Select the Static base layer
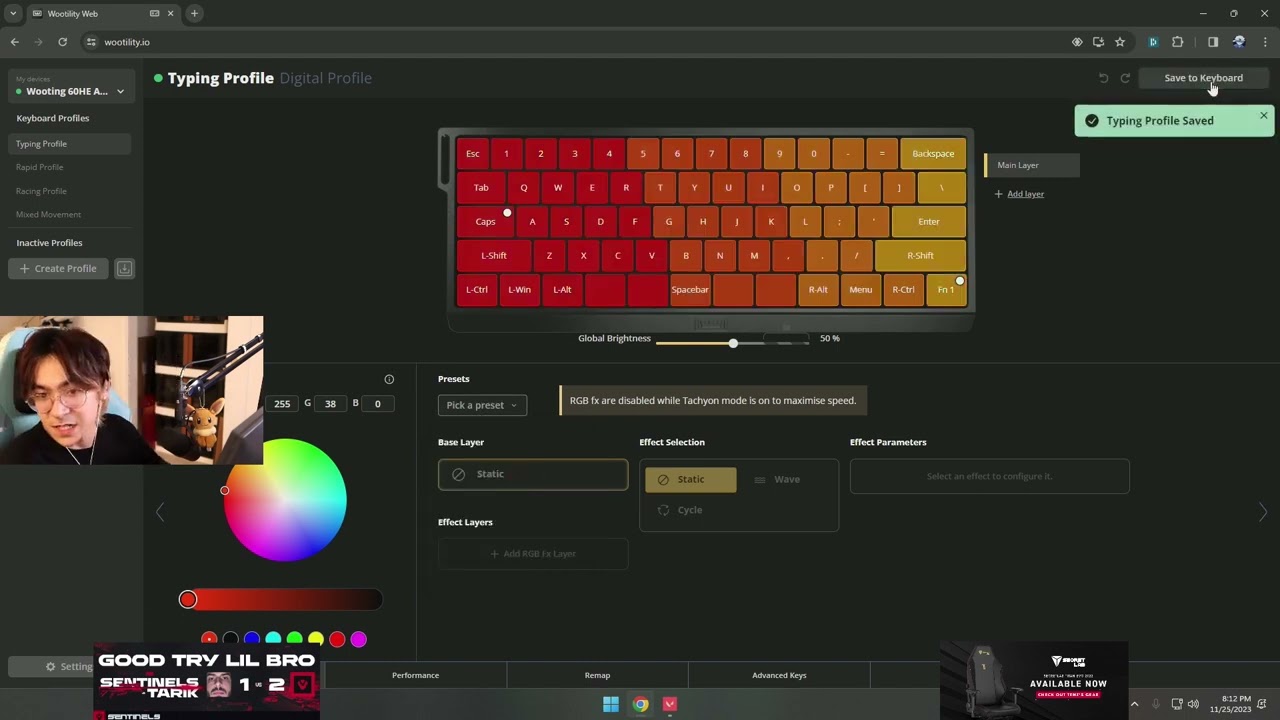Viewport: 1280px width, 720px height. [533, 474]
